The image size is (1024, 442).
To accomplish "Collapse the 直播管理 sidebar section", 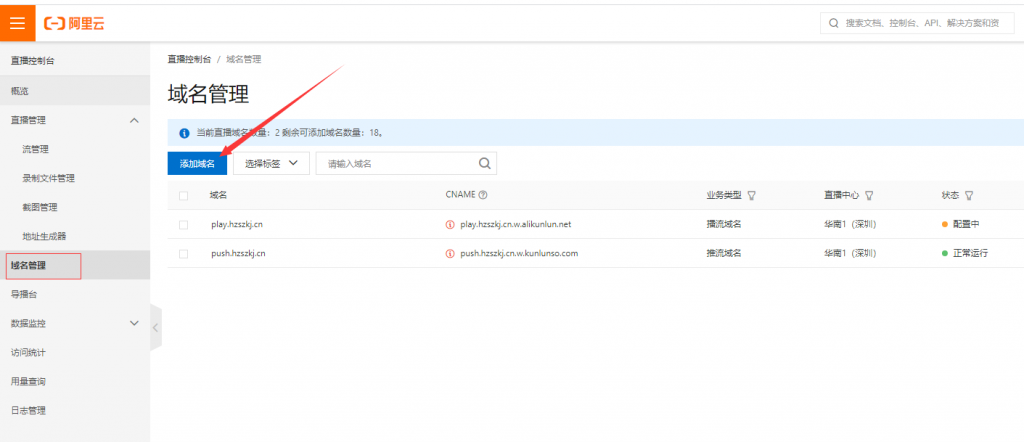I will tap(135, 120).
